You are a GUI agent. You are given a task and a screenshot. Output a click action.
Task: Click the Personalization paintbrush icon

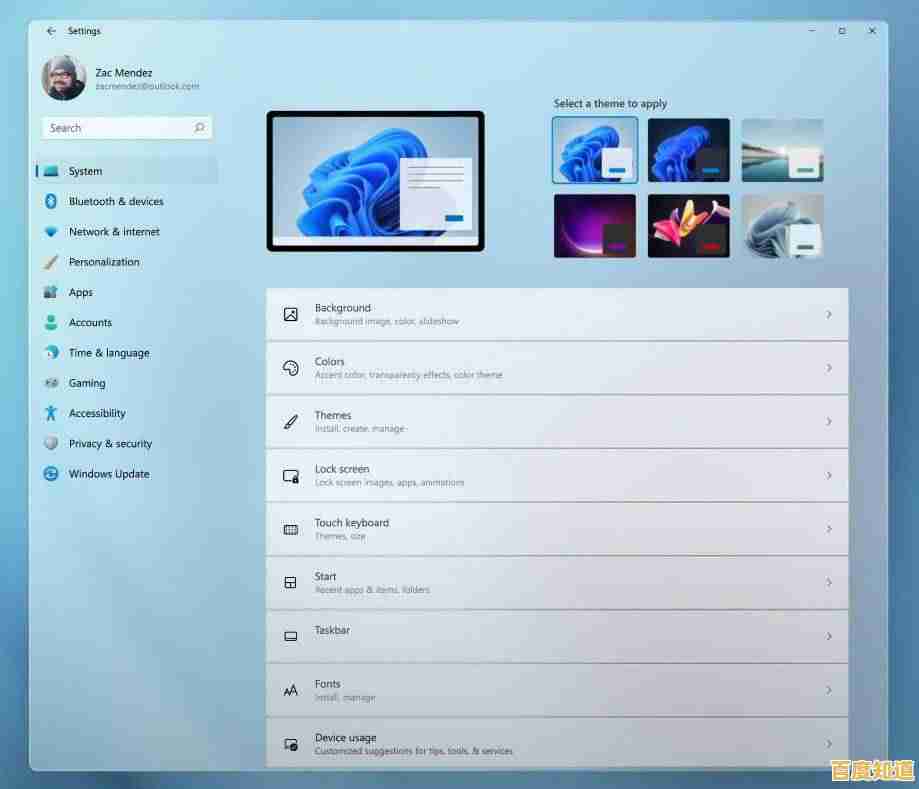(x=51, y=262)
